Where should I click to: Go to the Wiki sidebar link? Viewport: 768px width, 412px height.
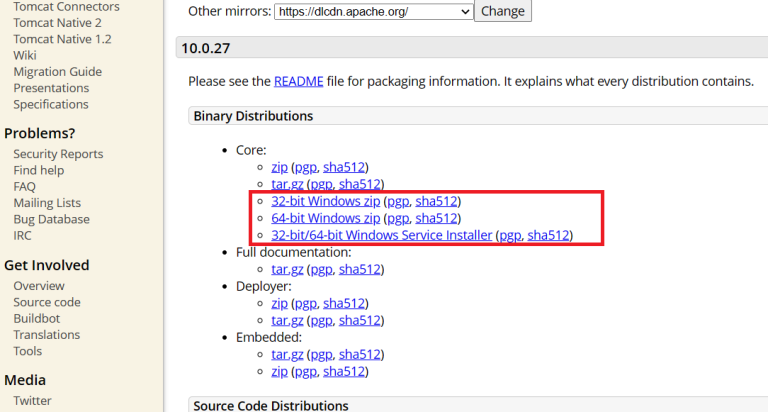[24, 55]
